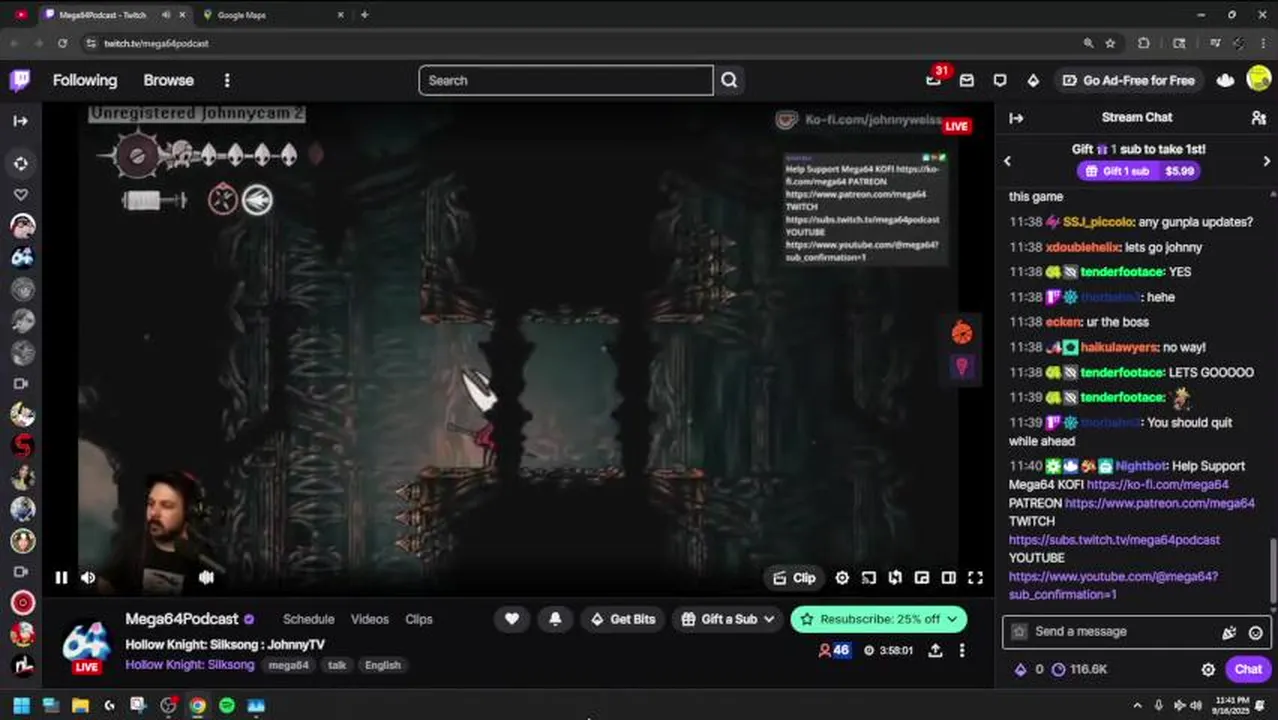Open chat settings gear
The height and width of the screenshot is (720, 1278).
(x=1208, y=670)
